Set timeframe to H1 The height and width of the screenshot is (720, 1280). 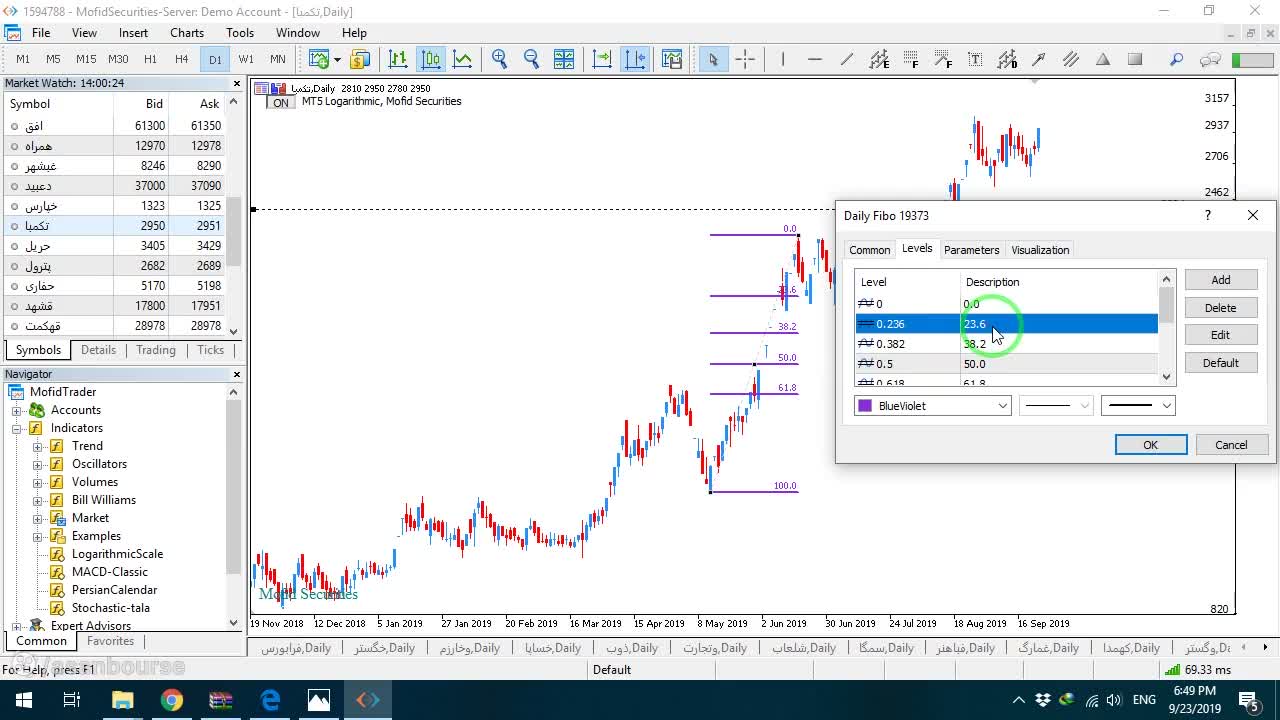tap(150, 59)
